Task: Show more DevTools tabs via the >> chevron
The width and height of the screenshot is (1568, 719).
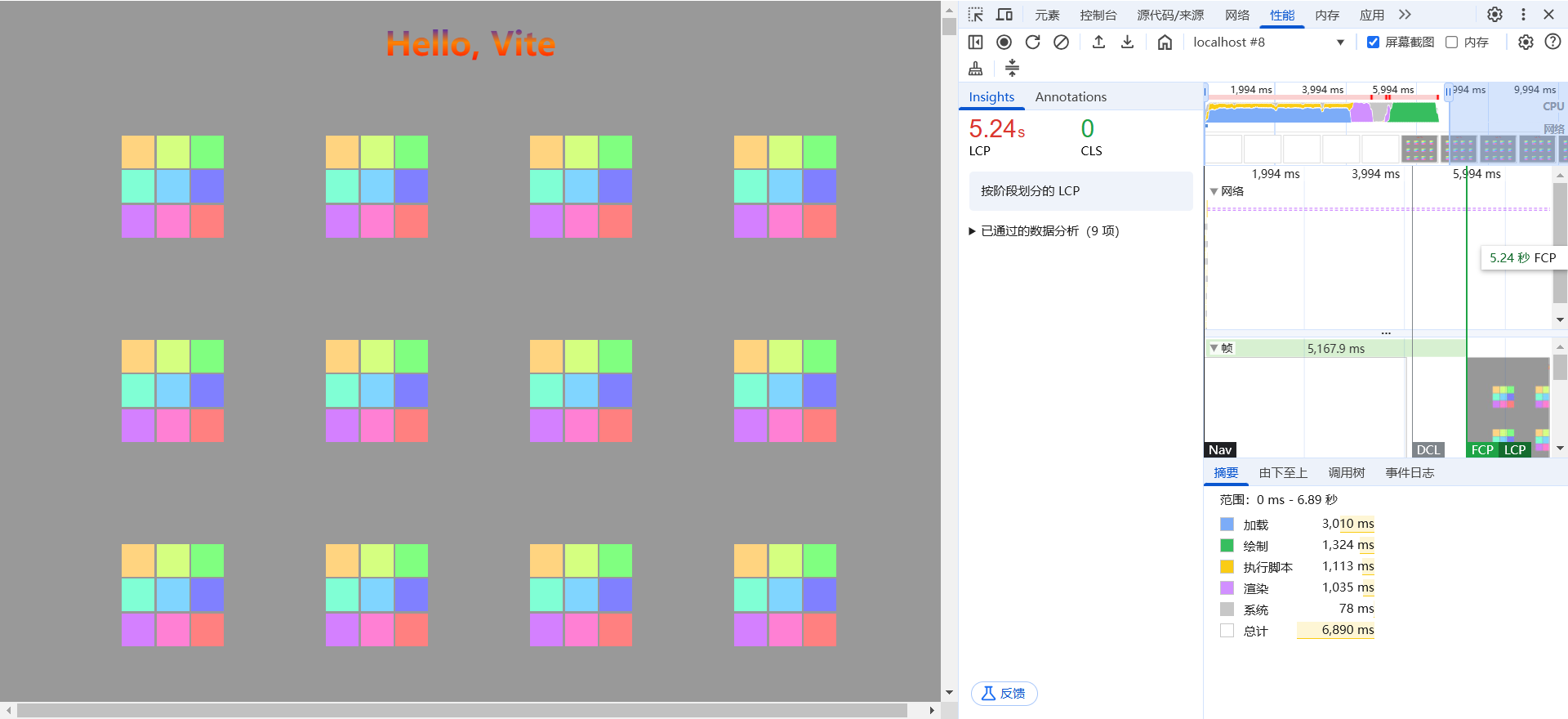Action: tap(1405, 15)
